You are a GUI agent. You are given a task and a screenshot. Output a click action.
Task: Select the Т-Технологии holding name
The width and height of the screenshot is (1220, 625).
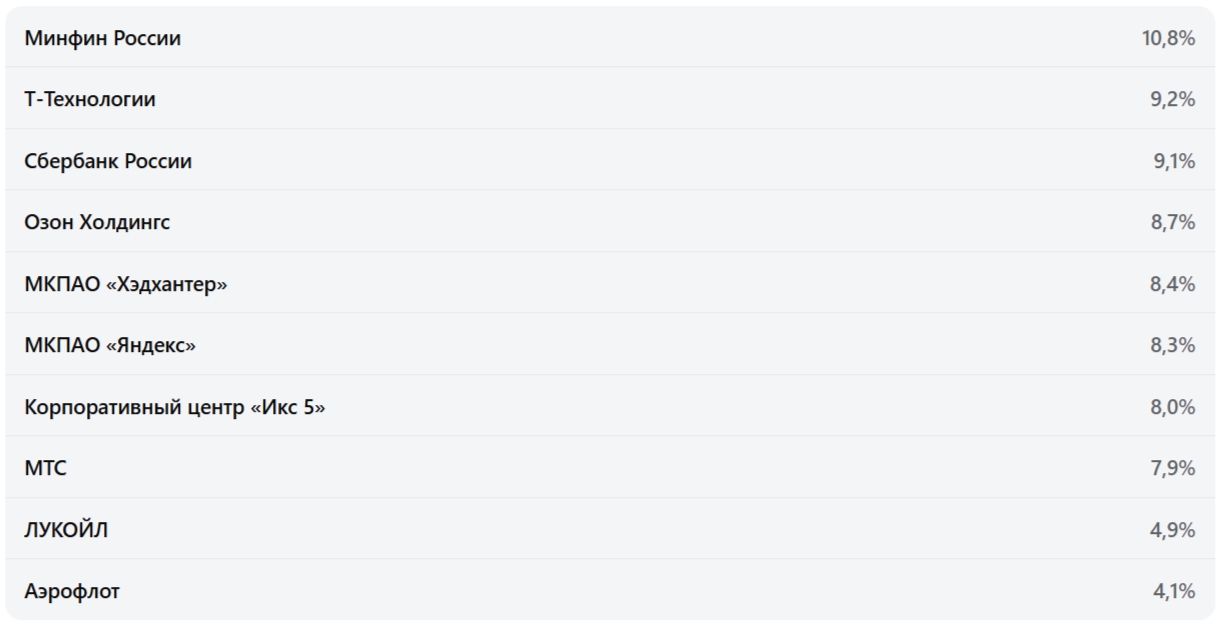tap(90, 100)
